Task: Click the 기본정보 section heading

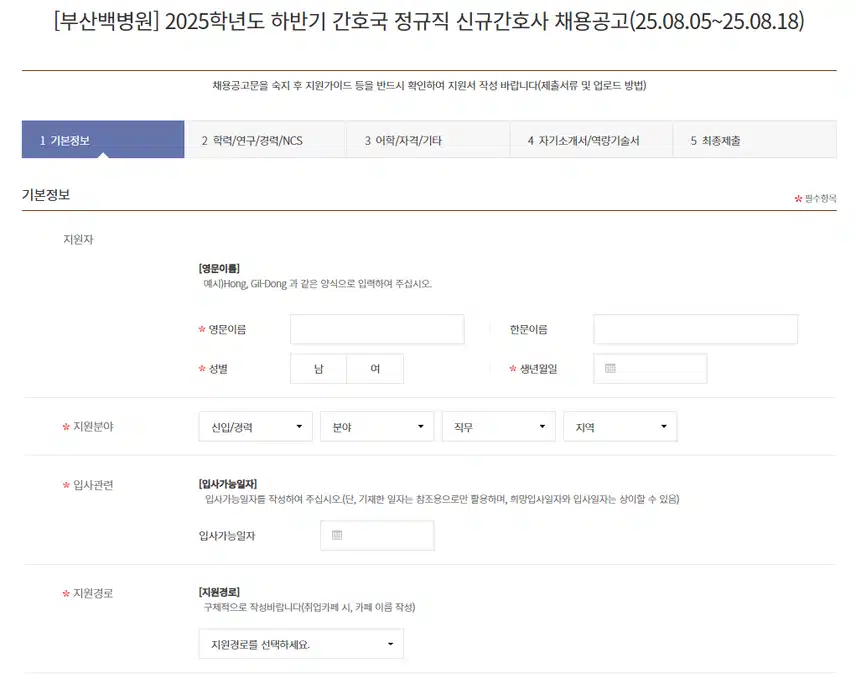Action: [x=46, y=195]
